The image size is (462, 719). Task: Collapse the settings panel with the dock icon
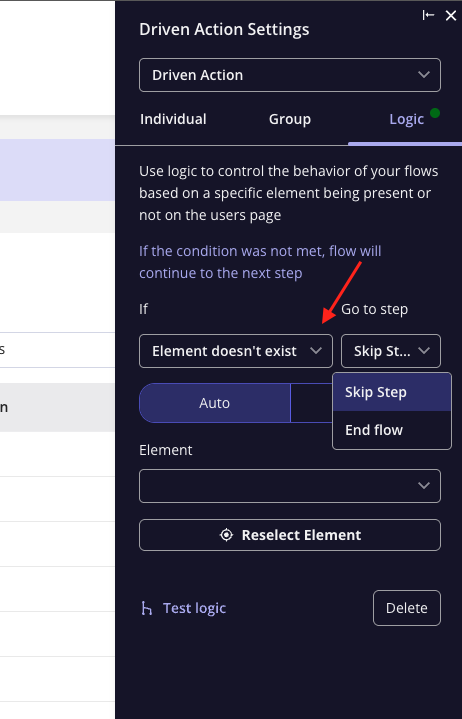(x=428, y=16)
